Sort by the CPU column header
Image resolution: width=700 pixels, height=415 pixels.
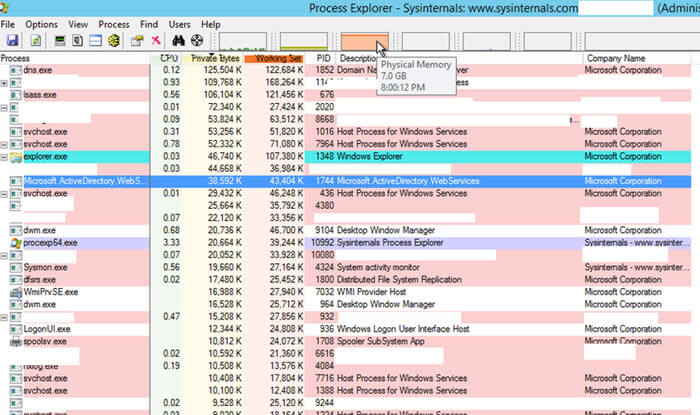coord(168,58)
